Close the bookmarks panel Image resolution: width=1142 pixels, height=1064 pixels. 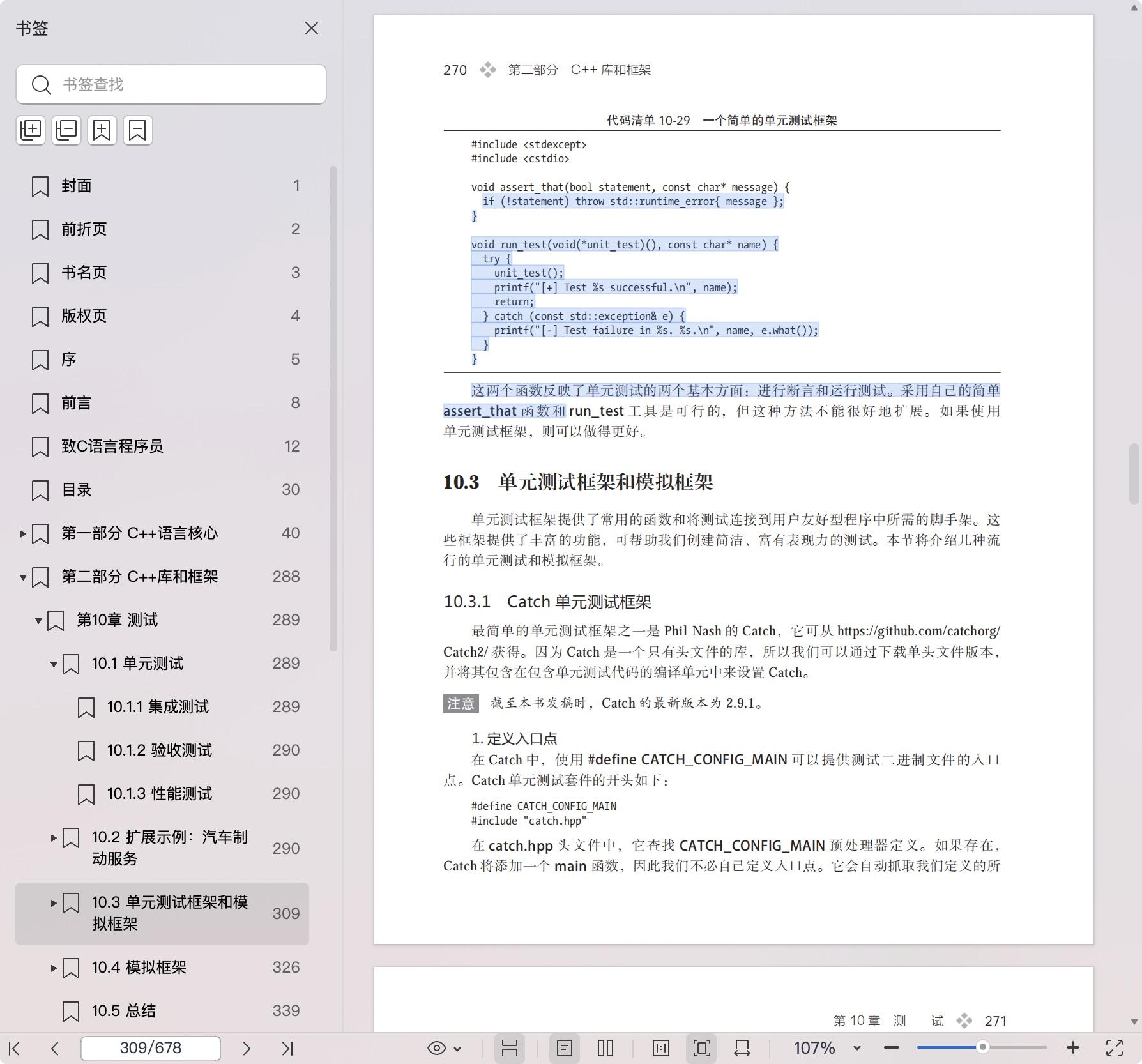coord(311,28)
